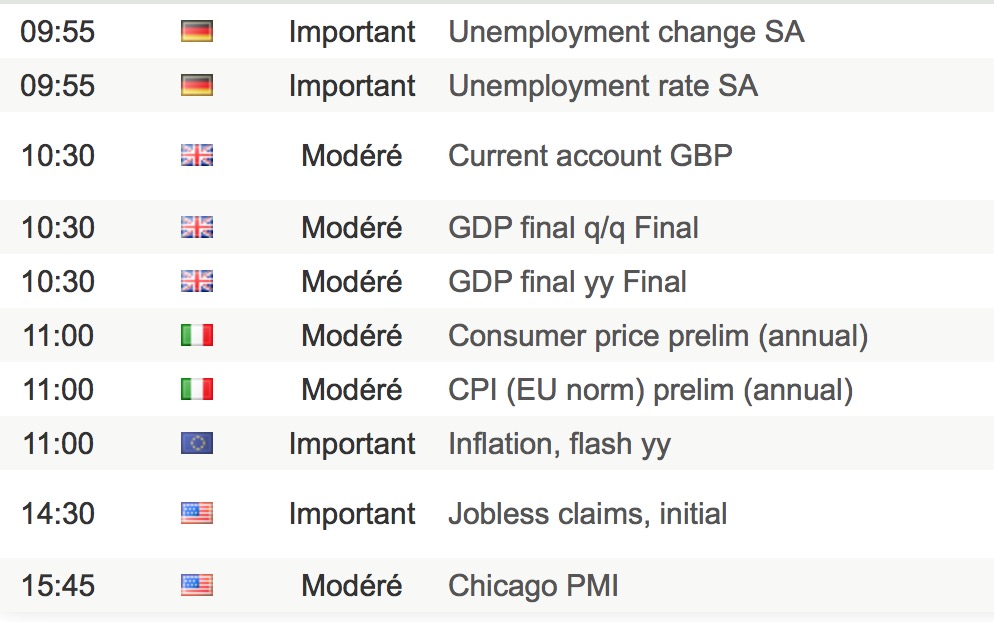Screen dimensions: 994x622
Task: Open the Chicago PMI event
Action: [533, 585]
